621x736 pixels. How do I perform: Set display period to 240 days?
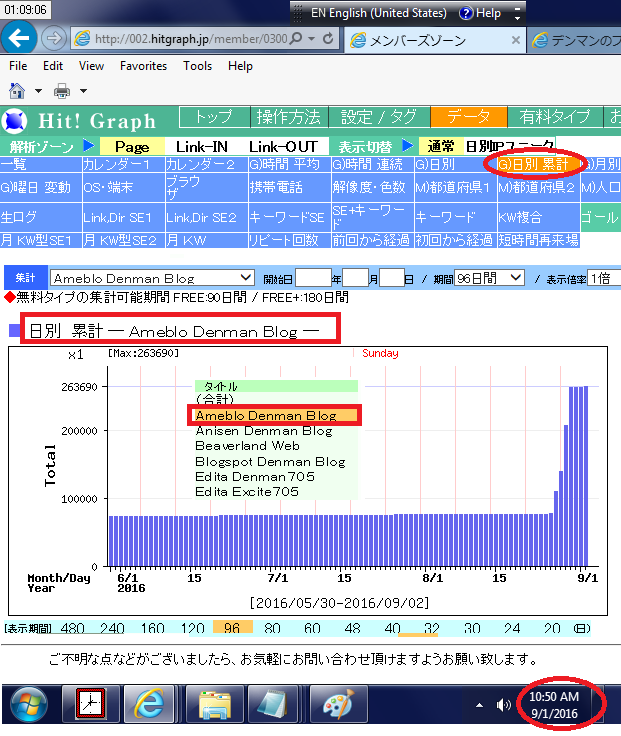click(112, 628)
